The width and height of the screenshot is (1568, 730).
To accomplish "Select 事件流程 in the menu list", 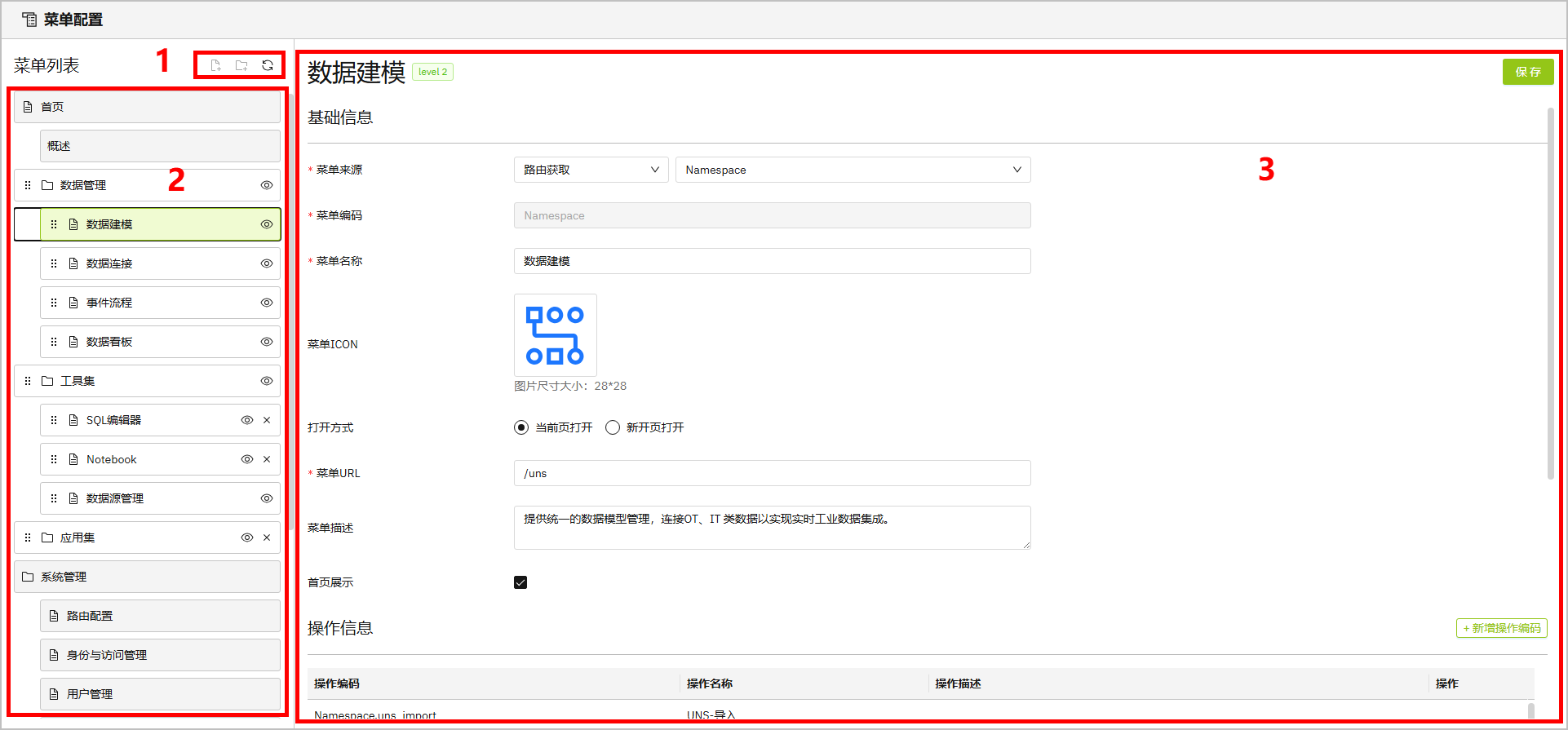I will (109, 303).
